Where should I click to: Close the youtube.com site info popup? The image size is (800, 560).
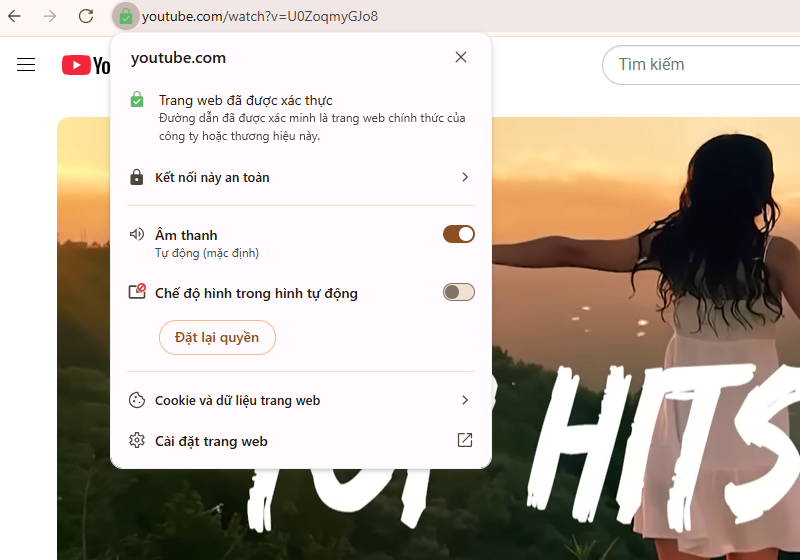pos(460,57)
